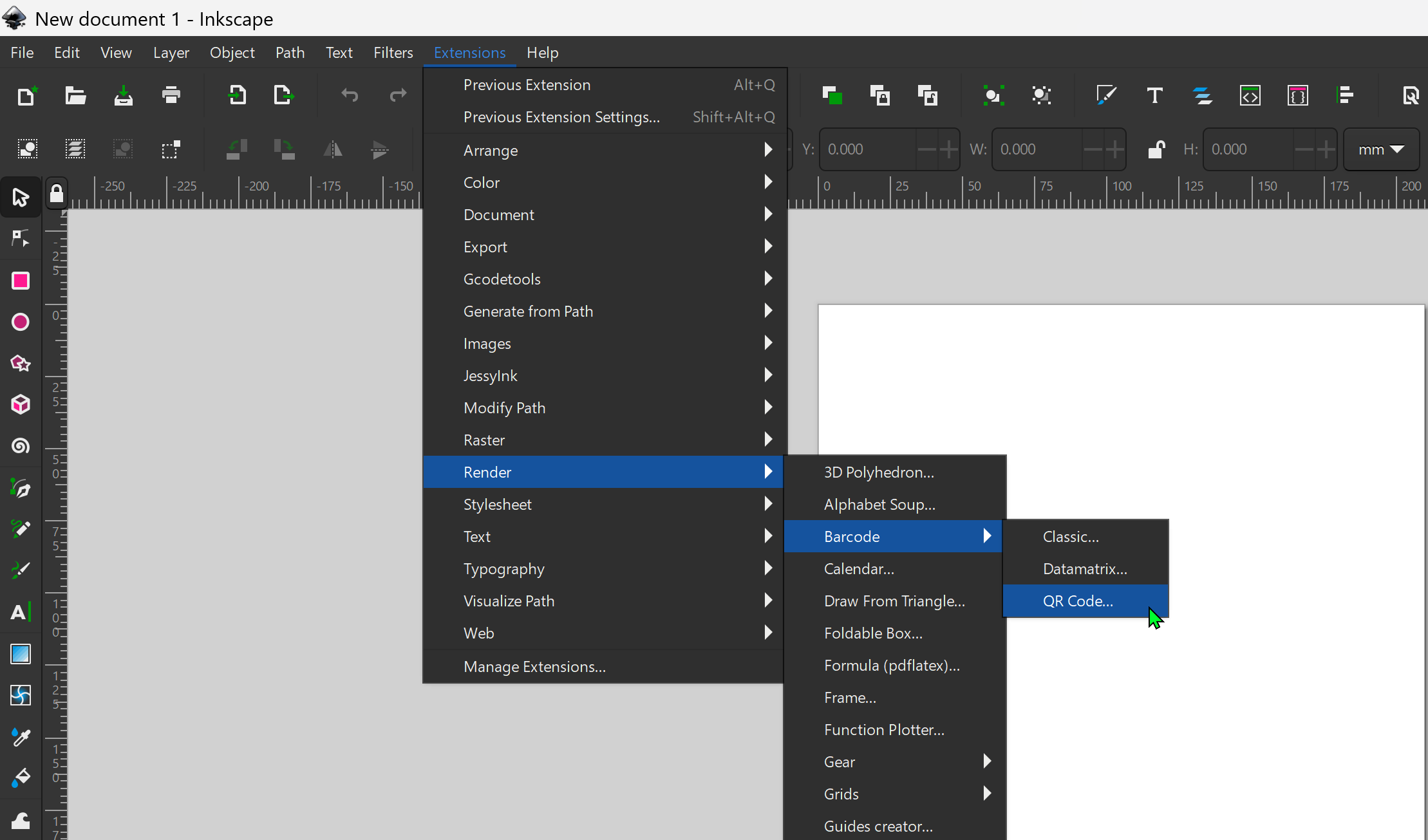Click Manage Extensions at the menu bottom
Screen dimensions: 1428x840
coord(534,667)
